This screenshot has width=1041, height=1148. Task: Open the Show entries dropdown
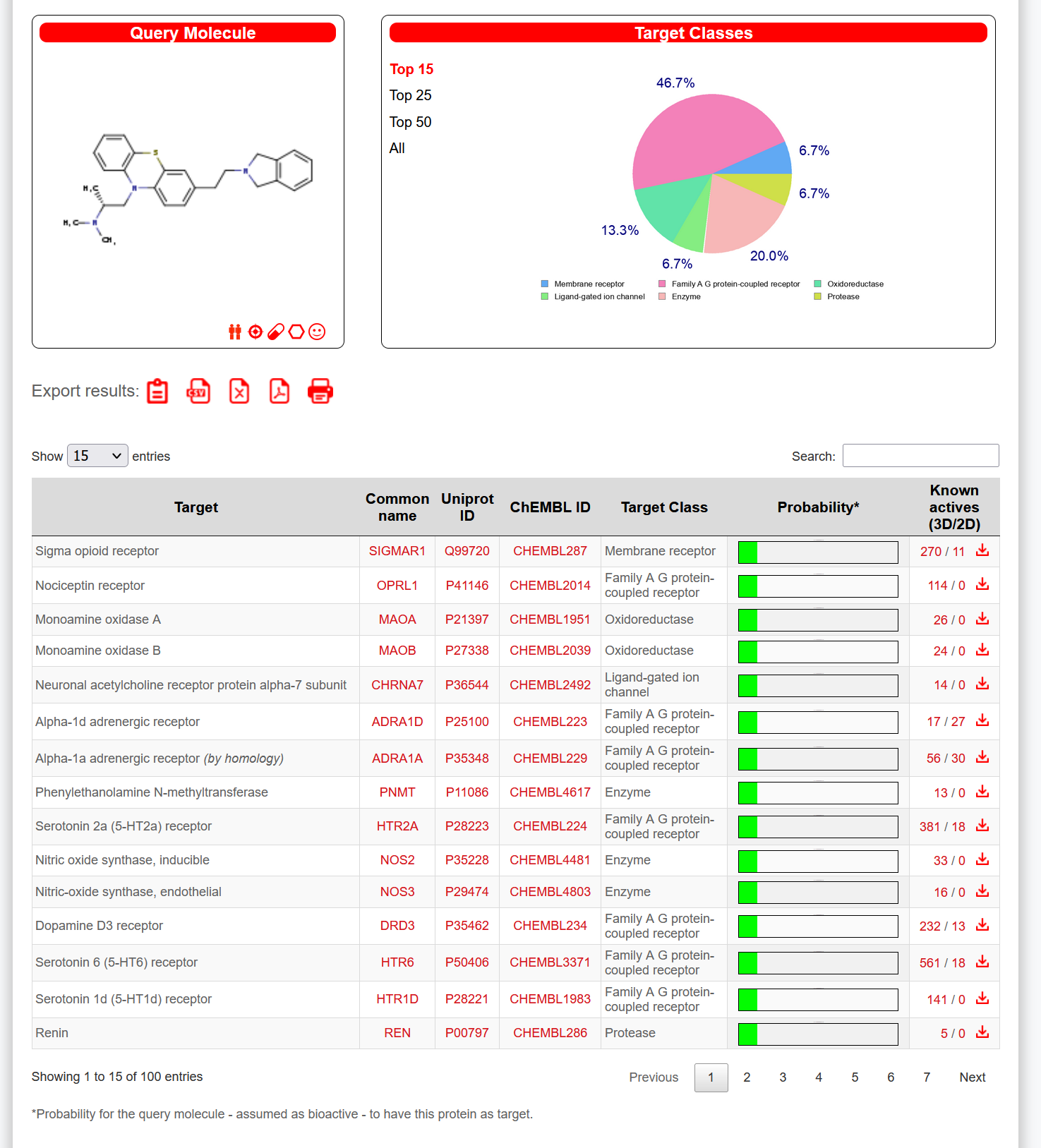click(x=97, y=456)
